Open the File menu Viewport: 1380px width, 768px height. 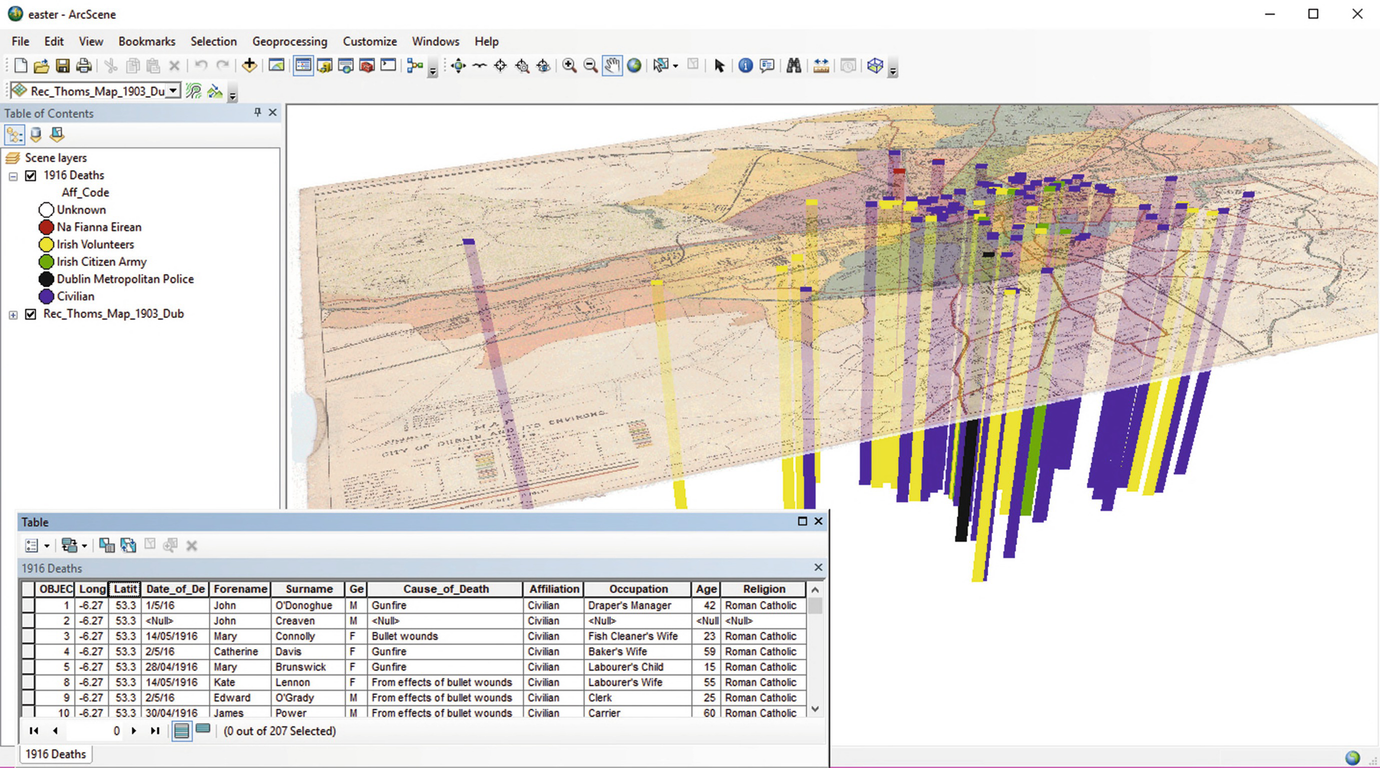(x=21, y=41)
